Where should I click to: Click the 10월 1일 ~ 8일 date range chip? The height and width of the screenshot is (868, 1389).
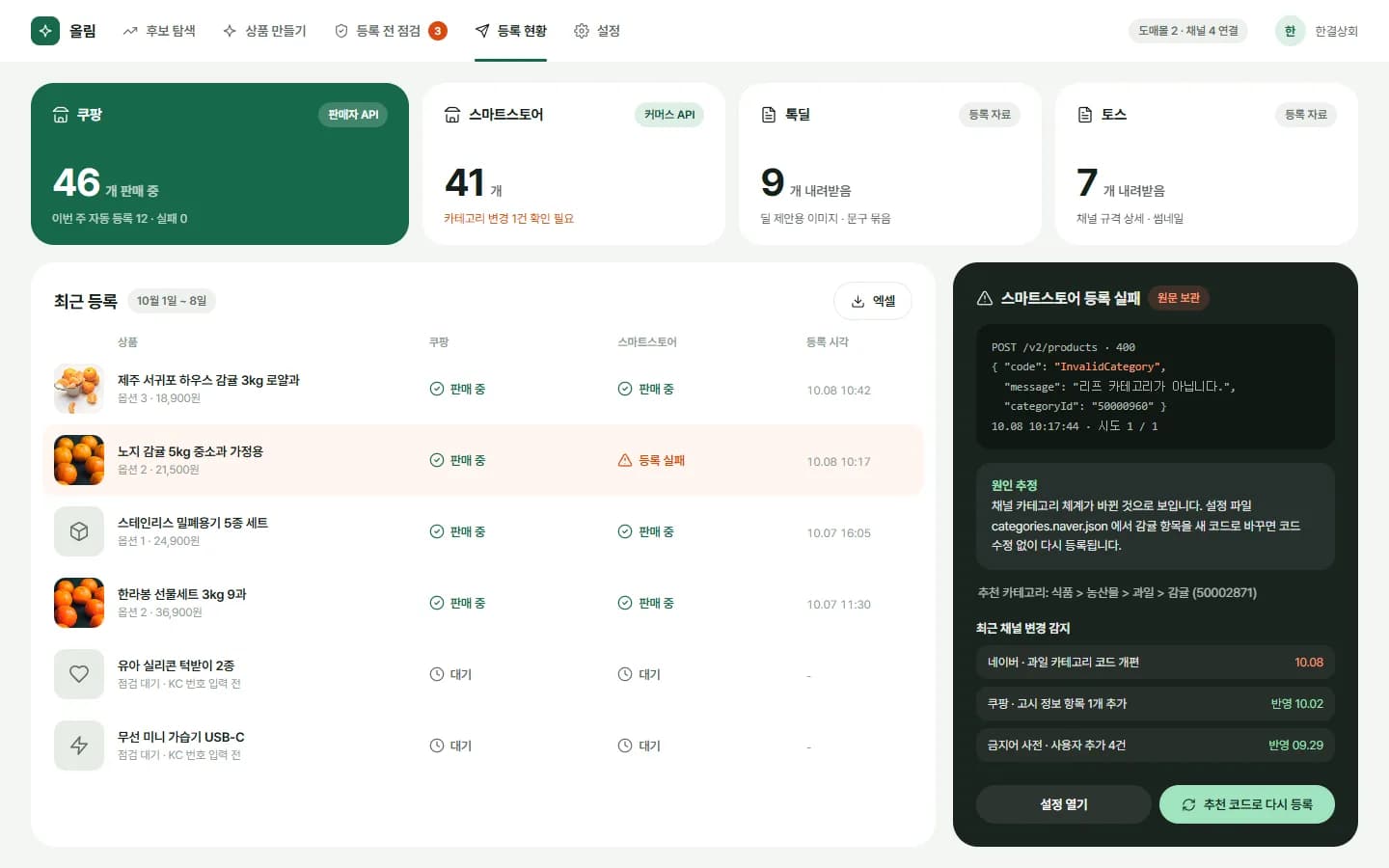(x=172, y=301)
